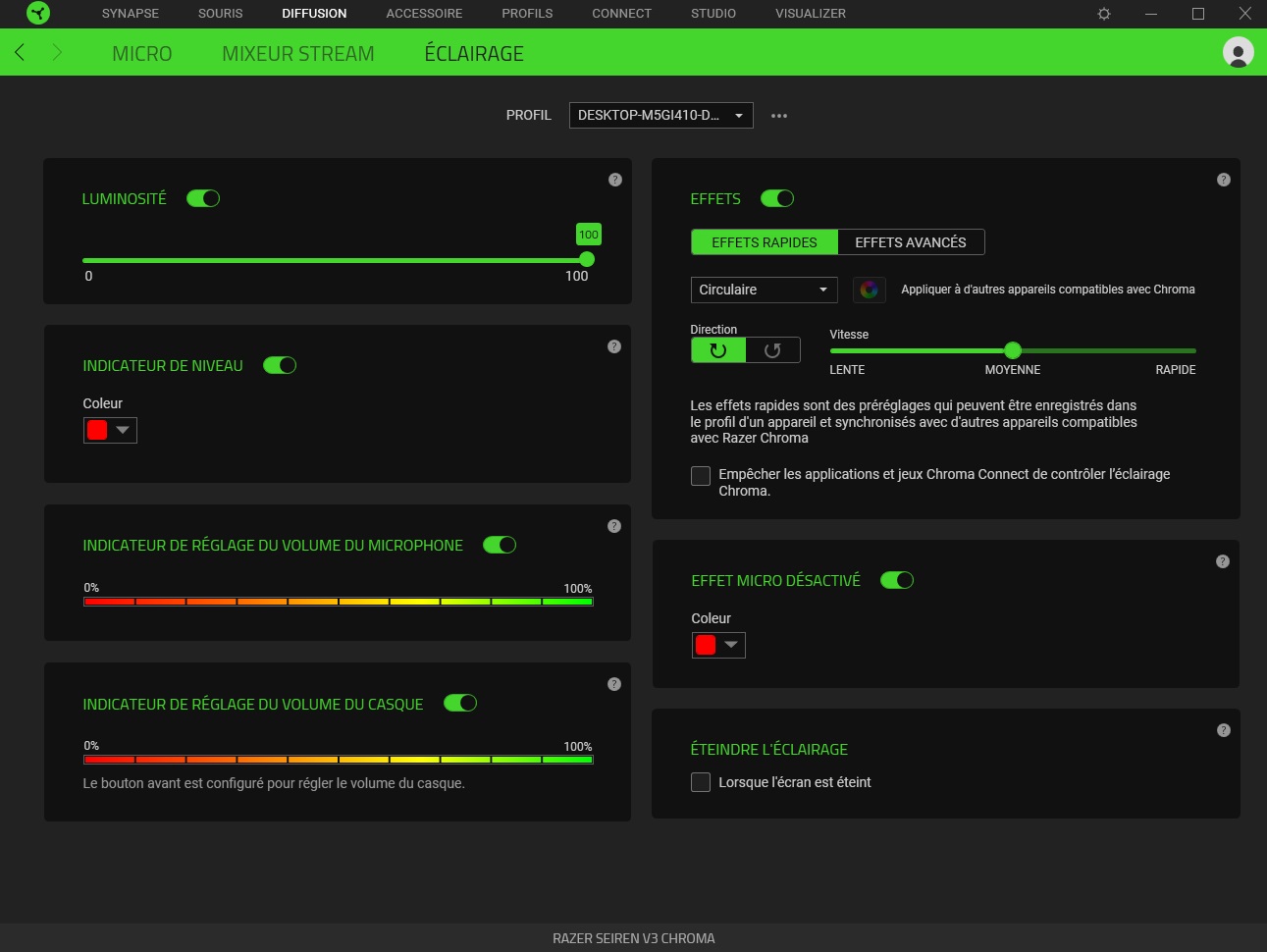Click the headset volume color bar

click(x=339, y=760)
